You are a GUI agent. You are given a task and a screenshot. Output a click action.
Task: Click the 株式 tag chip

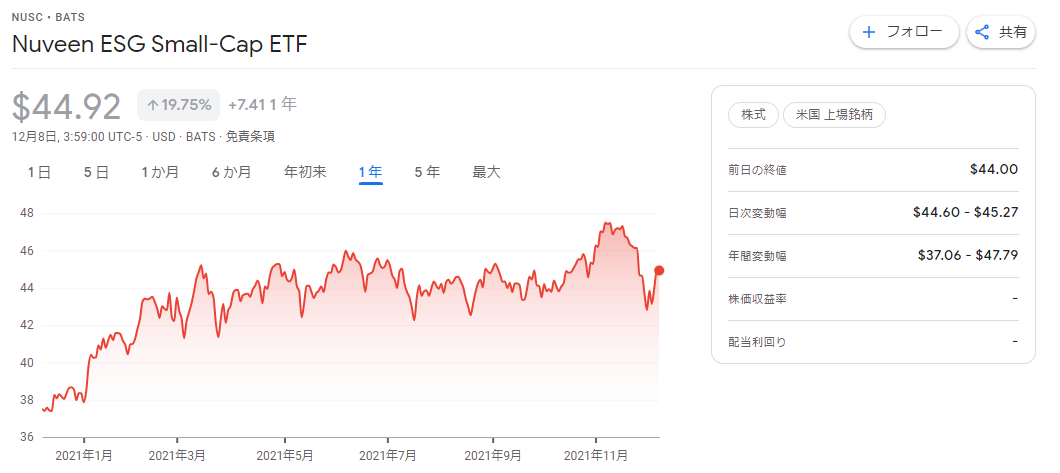753,115
